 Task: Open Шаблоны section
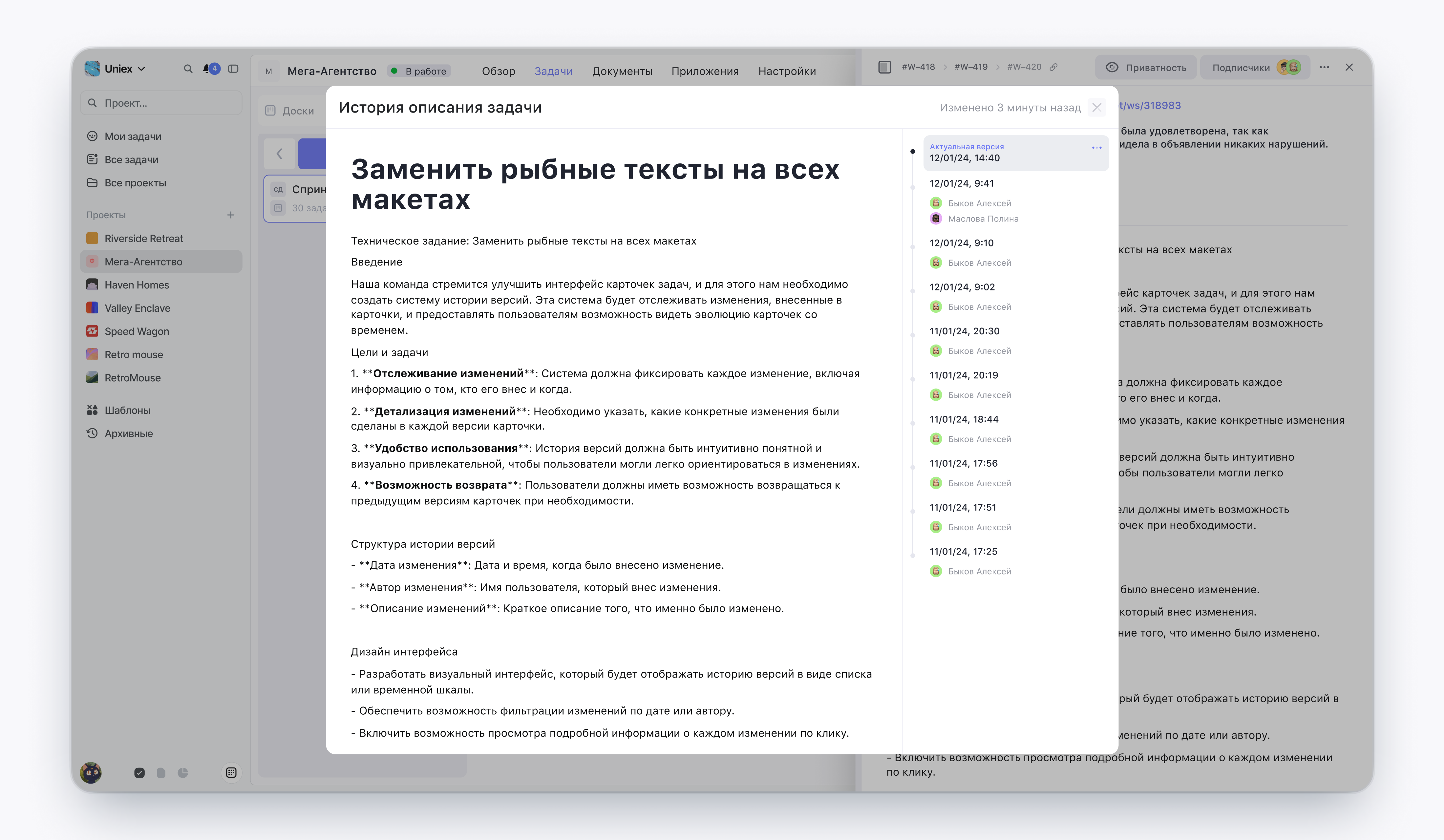point(161,410)
